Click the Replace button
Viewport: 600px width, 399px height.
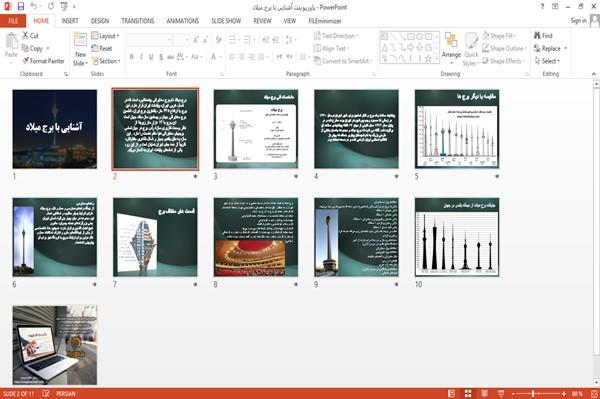550,49
